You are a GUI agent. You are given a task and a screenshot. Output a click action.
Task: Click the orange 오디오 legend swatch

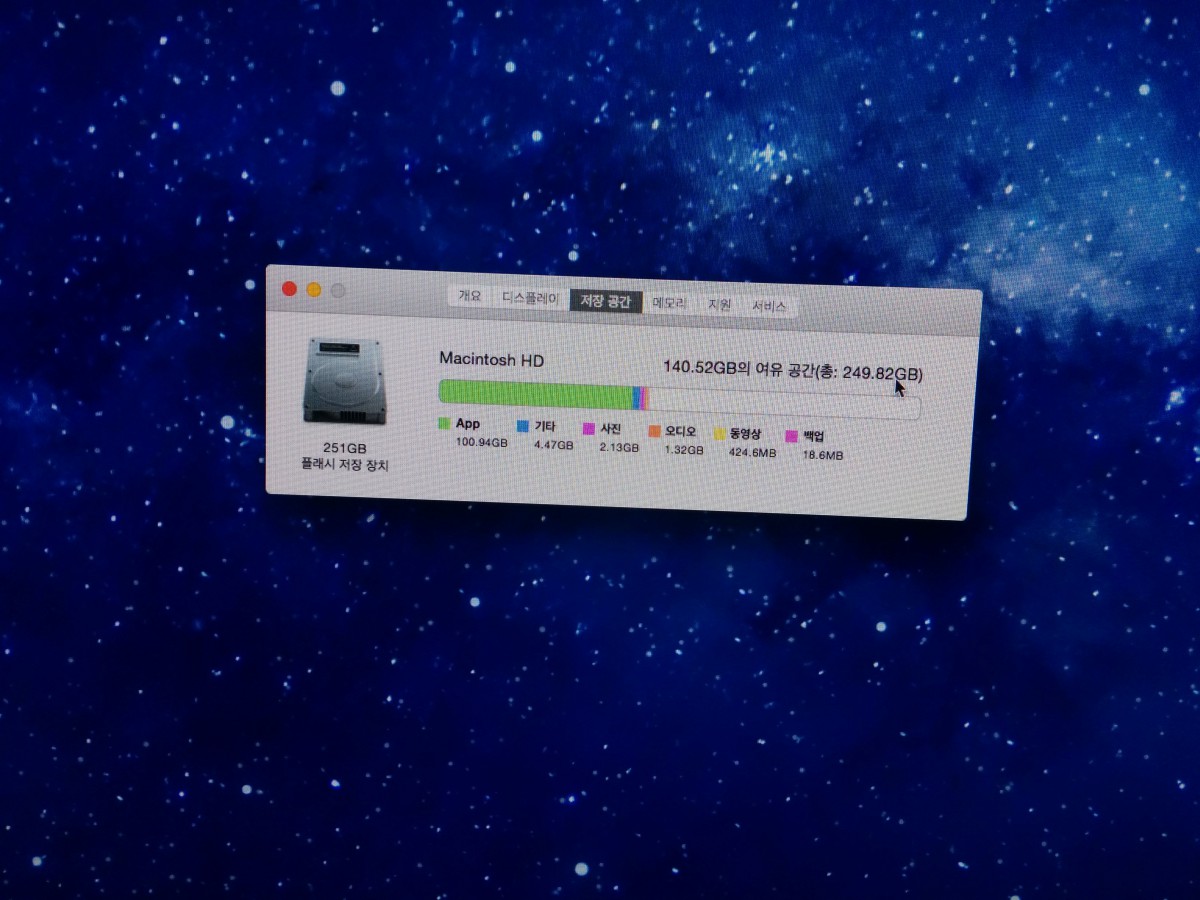click(654, 432)
